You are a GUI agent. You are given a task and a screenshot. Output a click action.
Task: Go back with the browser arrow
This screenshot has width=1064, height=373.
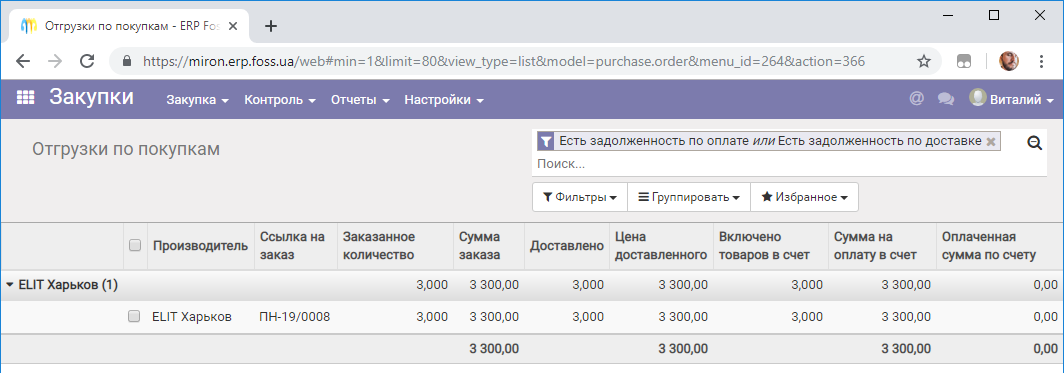click(23, 62)
